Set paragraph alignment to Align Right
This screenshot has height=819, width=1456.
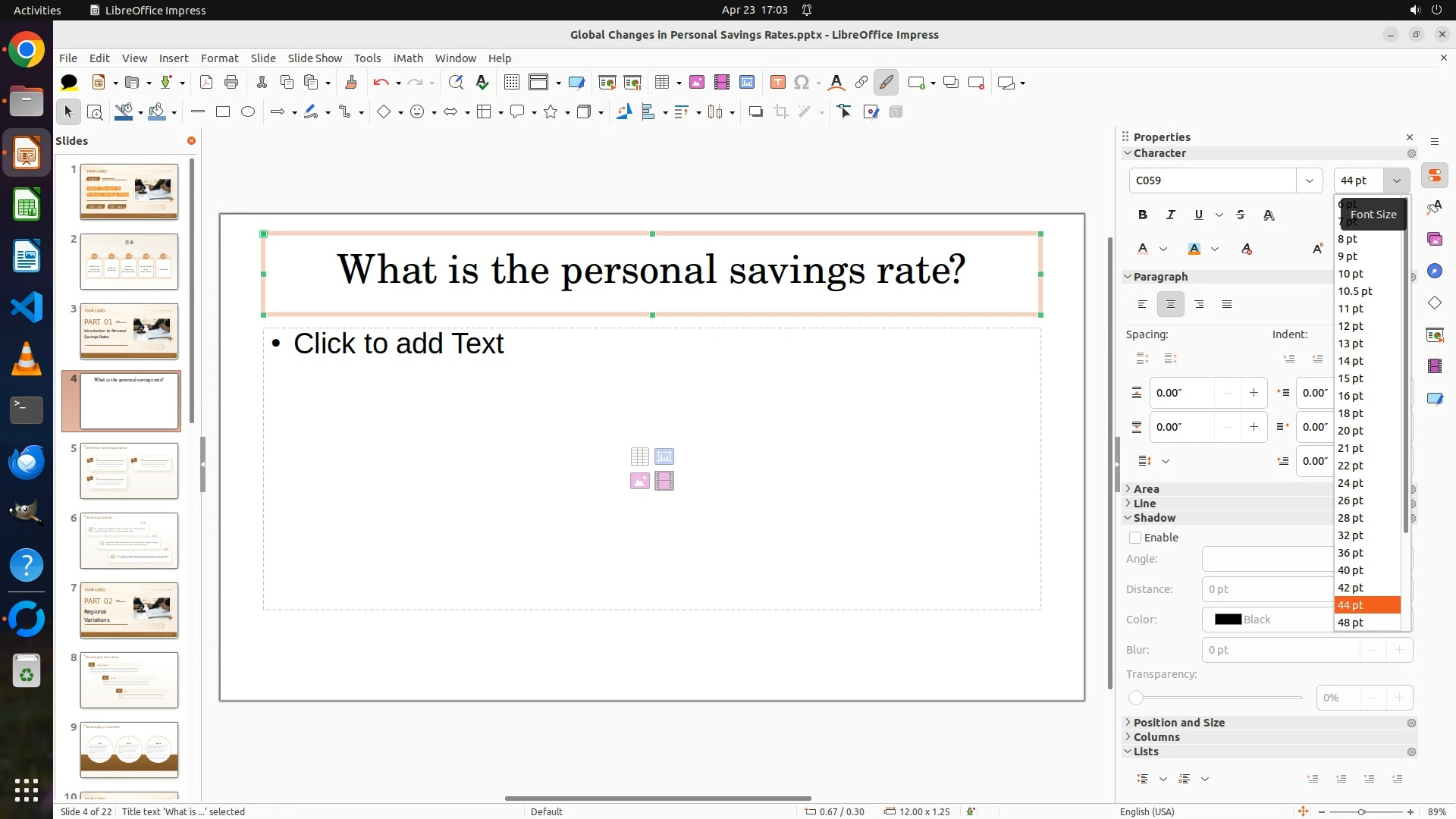(1199, 305)
